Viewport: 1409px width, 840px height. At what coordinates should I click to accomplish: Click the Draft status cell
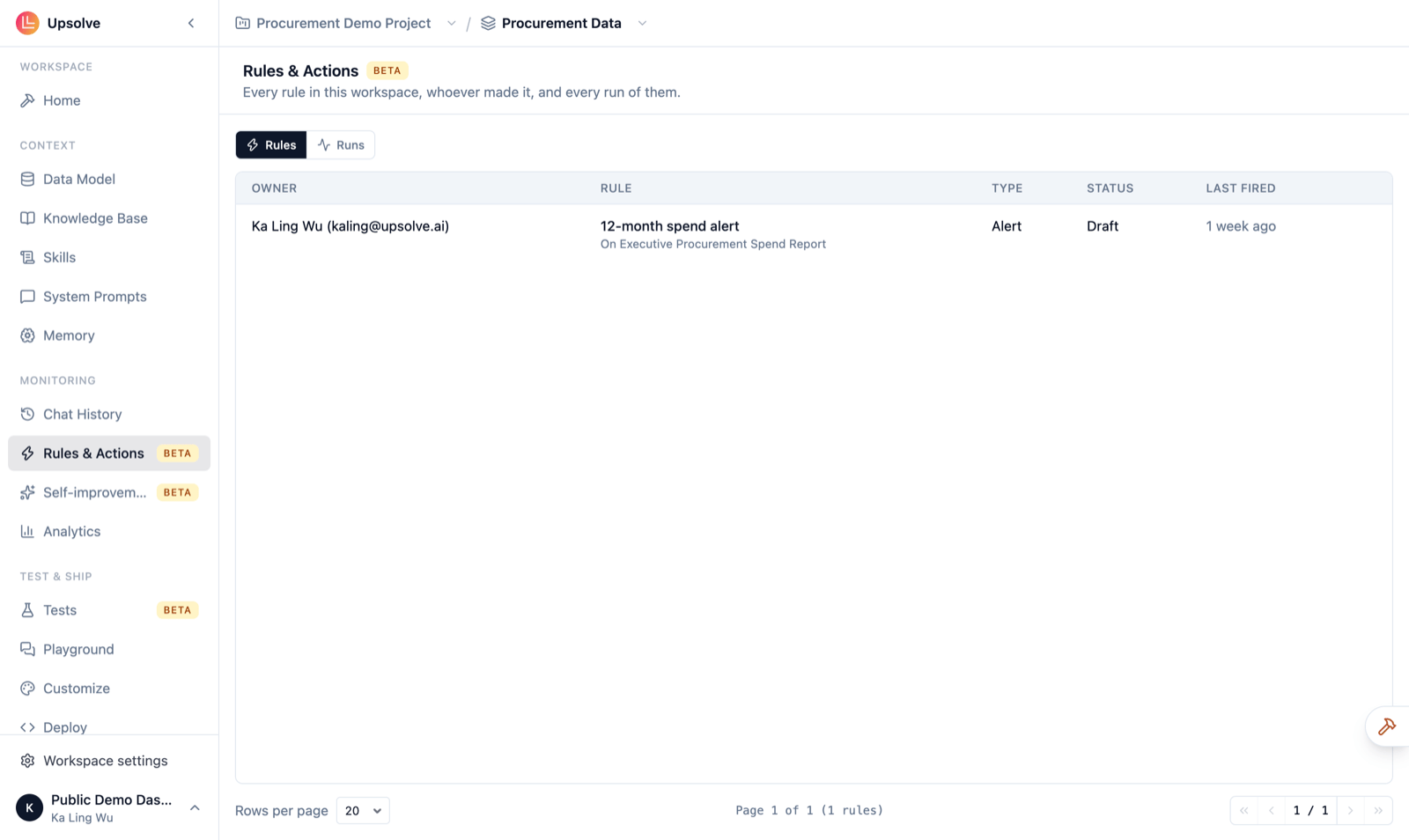click(x=1103, y=226)
